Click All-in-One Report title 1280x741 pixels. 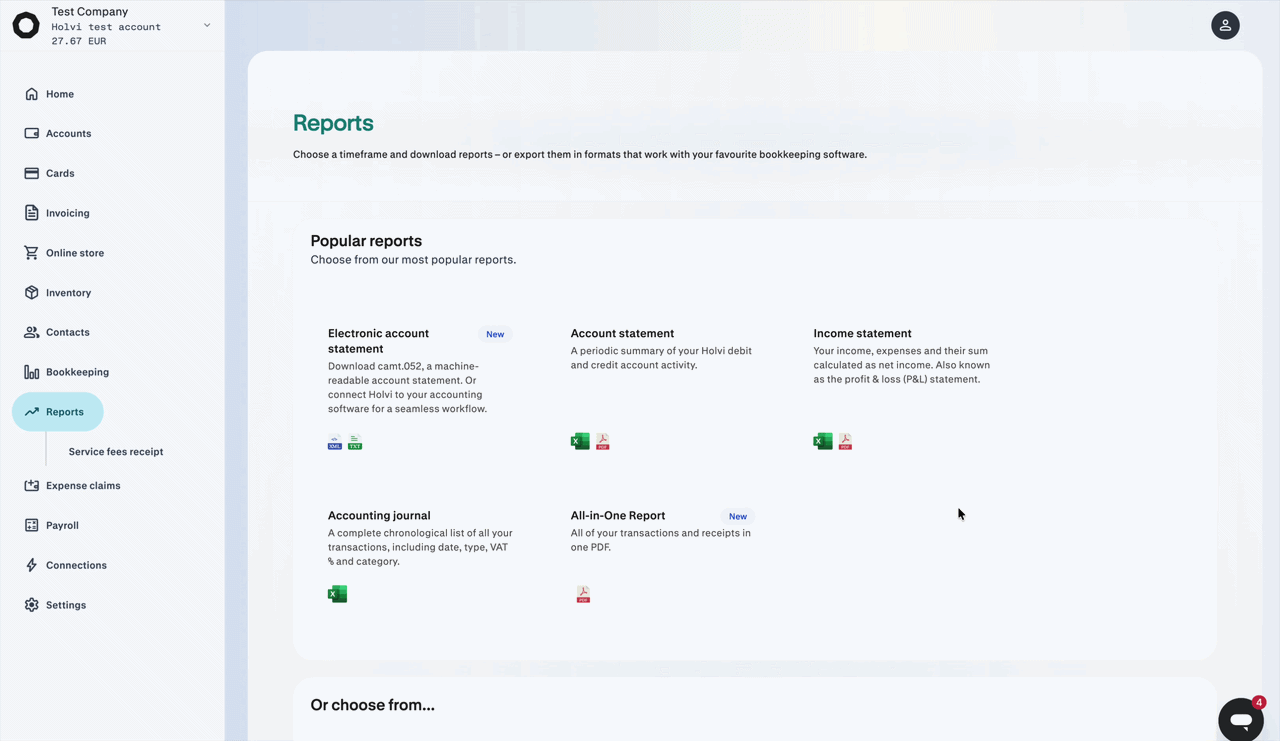(618, 516)
